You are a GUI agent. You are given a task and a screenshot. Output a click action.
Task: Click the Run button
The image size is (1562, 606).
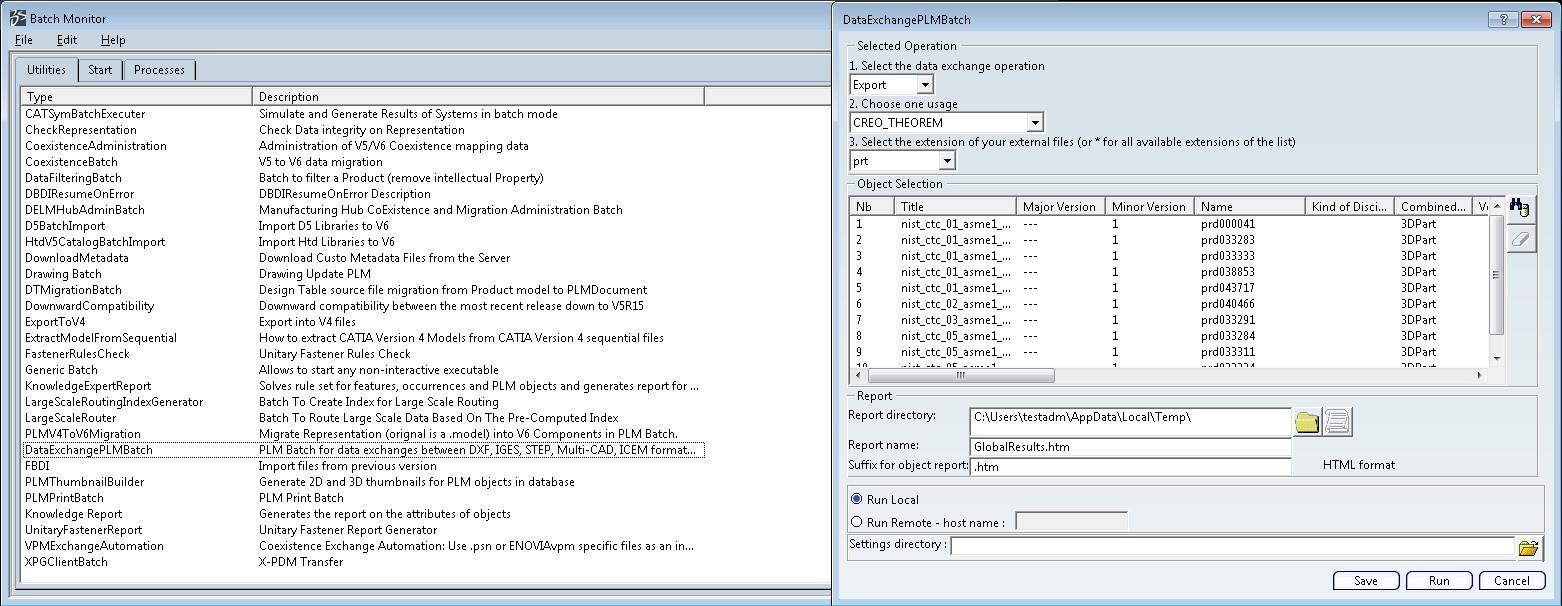click(x=1439, y=581)
